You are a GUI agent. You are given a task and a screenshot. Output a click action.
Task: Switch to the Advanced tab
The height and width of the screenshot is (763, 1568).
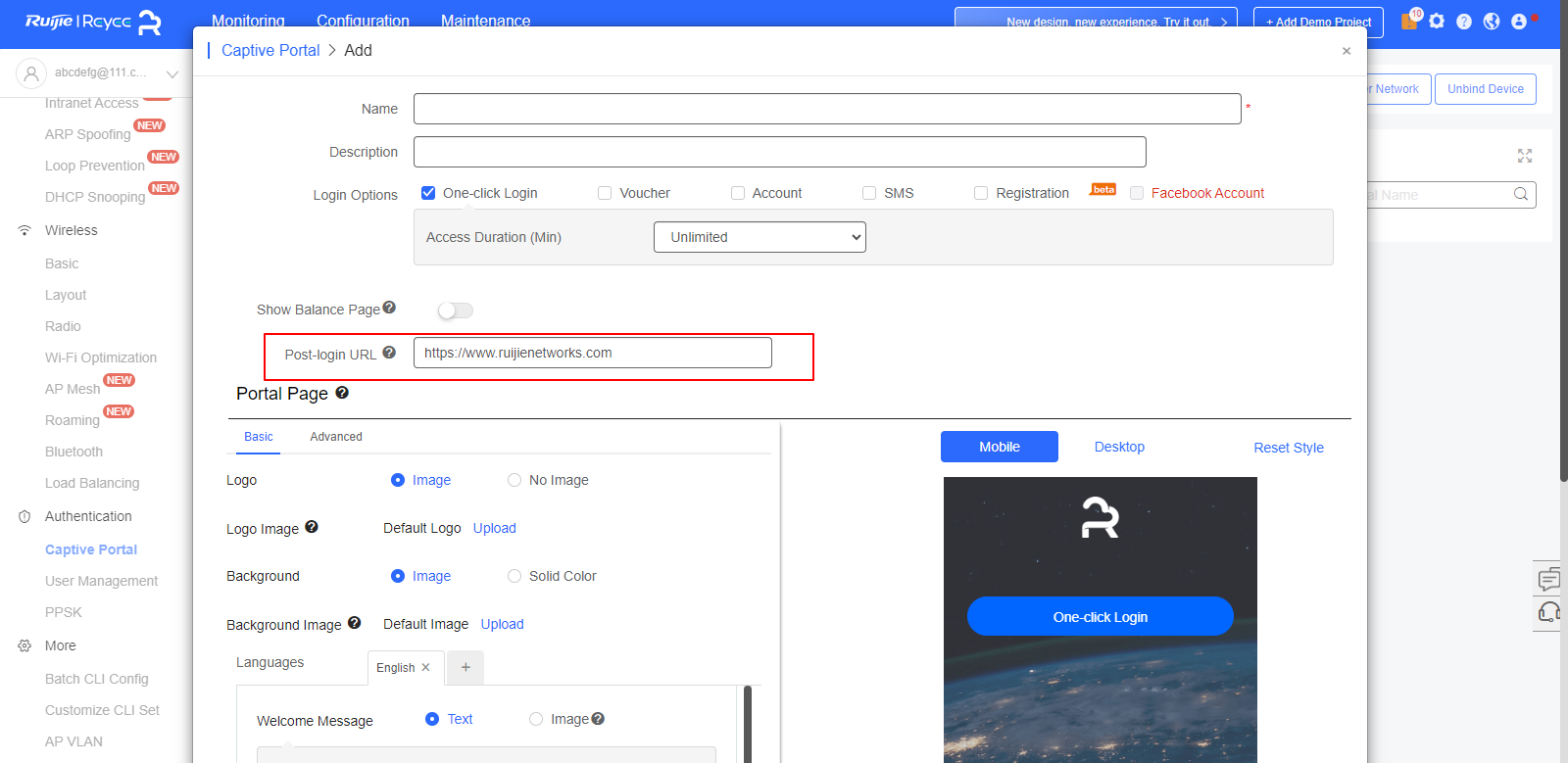coord(336,437)
